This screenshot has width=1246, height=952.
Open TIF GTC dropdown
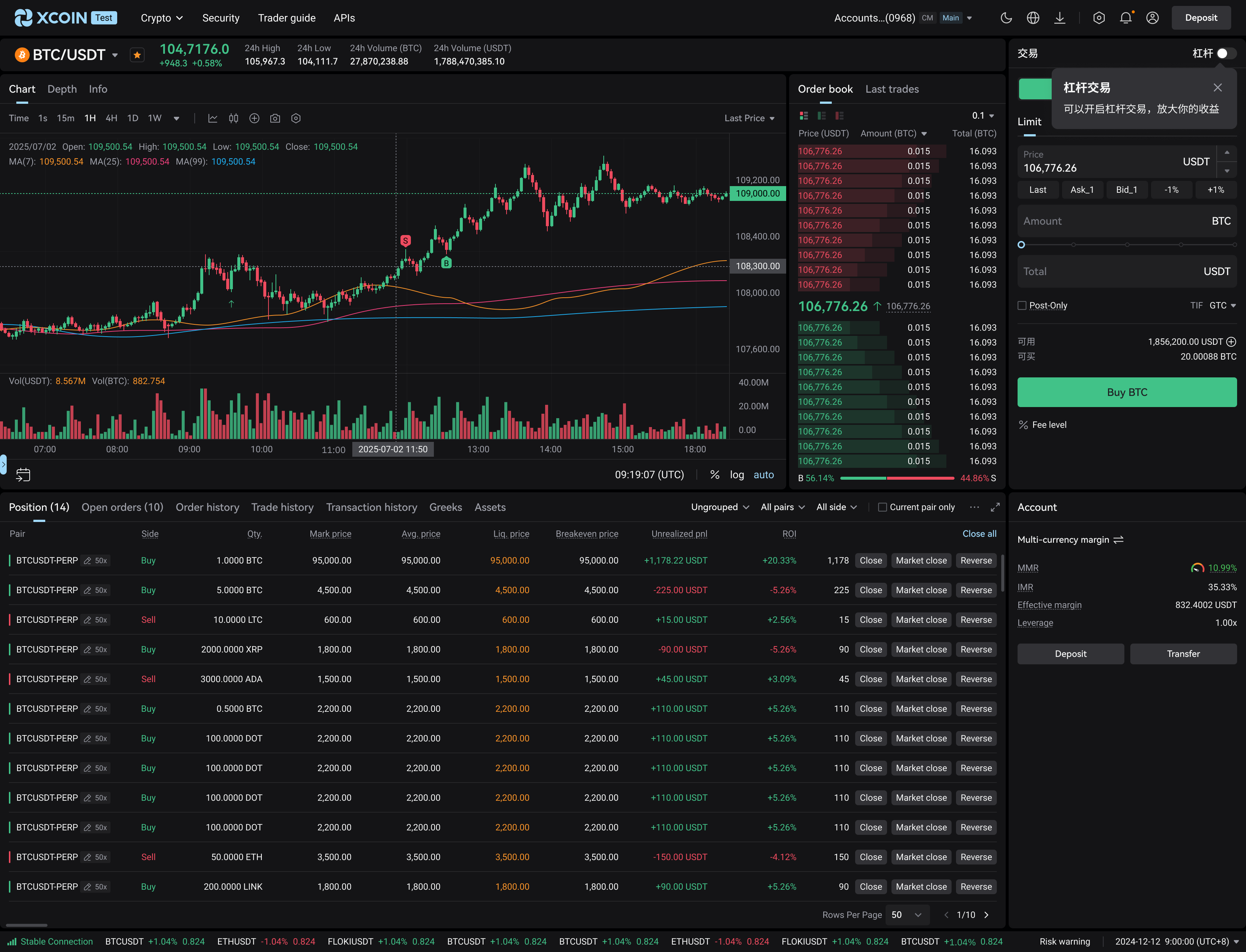[1222, 305]
